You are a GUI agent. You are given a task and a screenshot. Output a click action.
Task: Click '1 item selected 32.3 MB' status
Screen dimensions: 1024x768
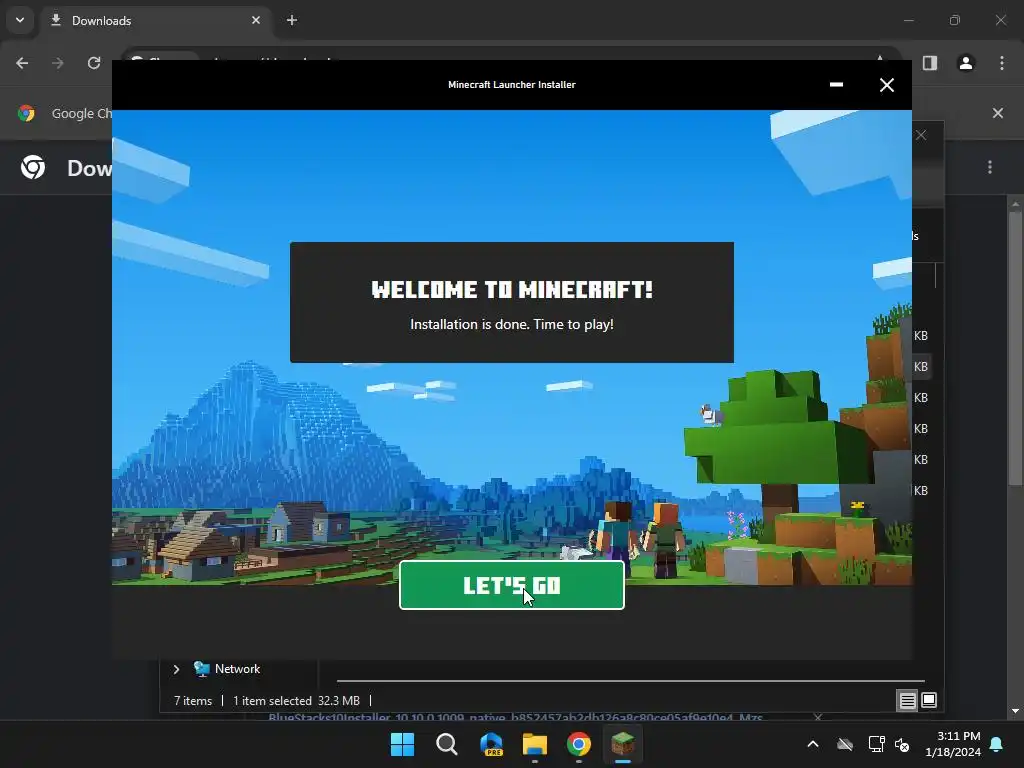[x=296, y=701]
